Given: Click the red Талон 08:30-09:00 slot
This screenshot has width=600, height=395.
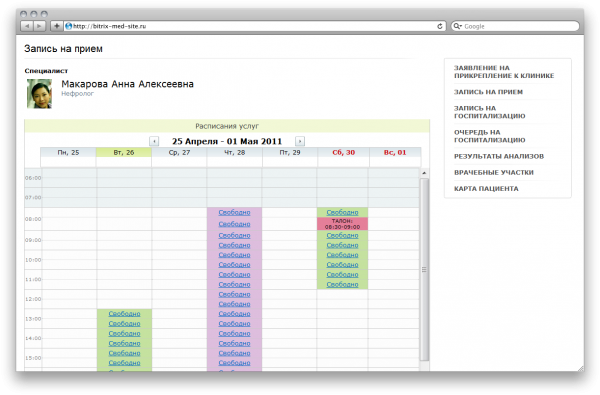Looking at the screenshot, I should point(342,224).
